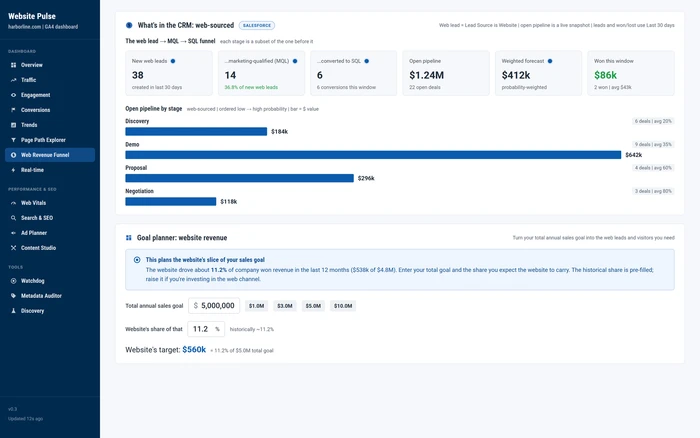Open Metadata Auditor tool
This screenshot has width=700, height=438.
tap(50, 296)
